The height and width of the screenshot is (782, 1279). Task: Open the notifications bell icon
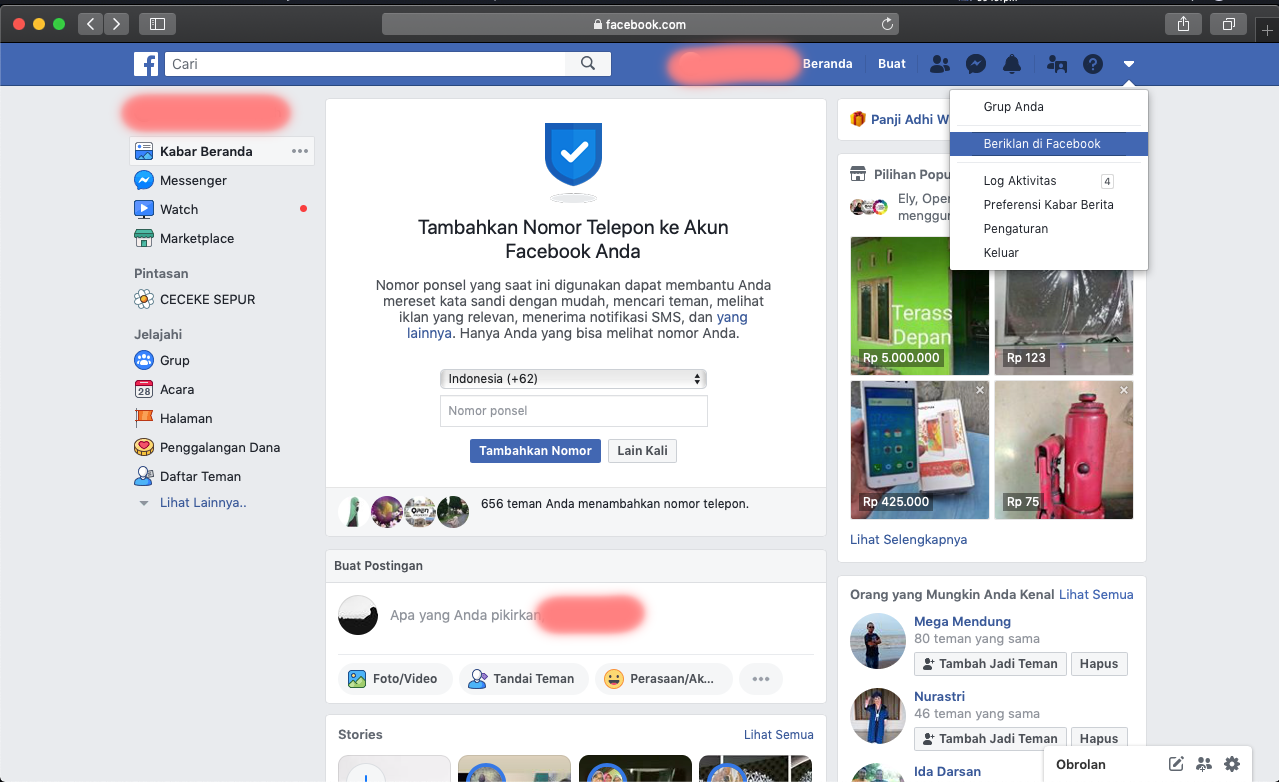1012,64
